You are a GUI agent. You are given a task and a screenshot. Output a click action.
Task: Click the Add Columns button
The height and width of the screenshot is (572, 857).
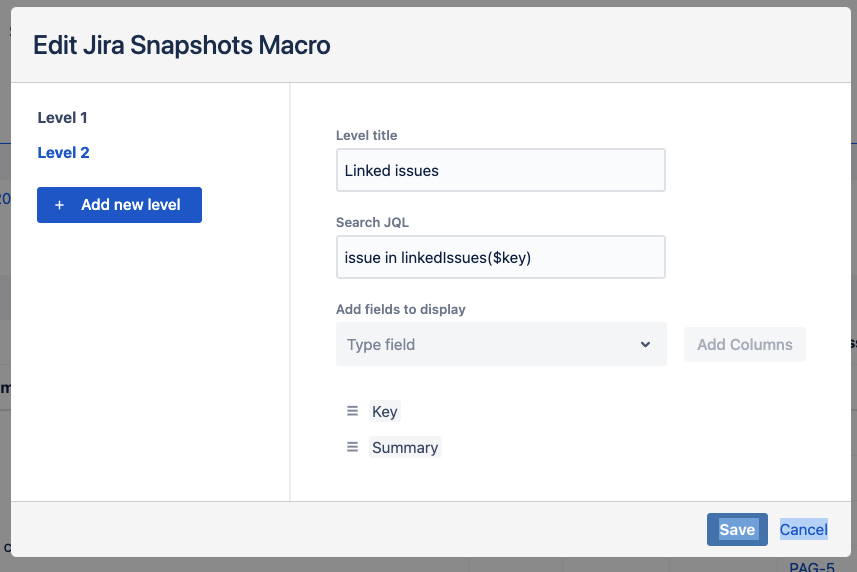tap(744, 344)
